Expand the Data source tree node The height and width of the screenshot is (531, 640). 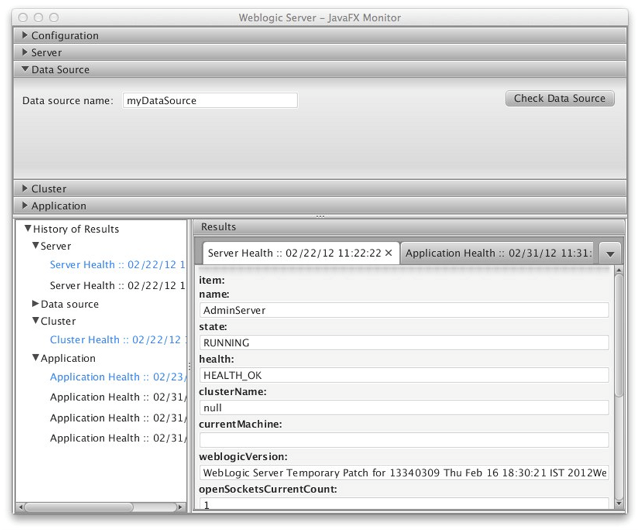click(x=36, y=304)
